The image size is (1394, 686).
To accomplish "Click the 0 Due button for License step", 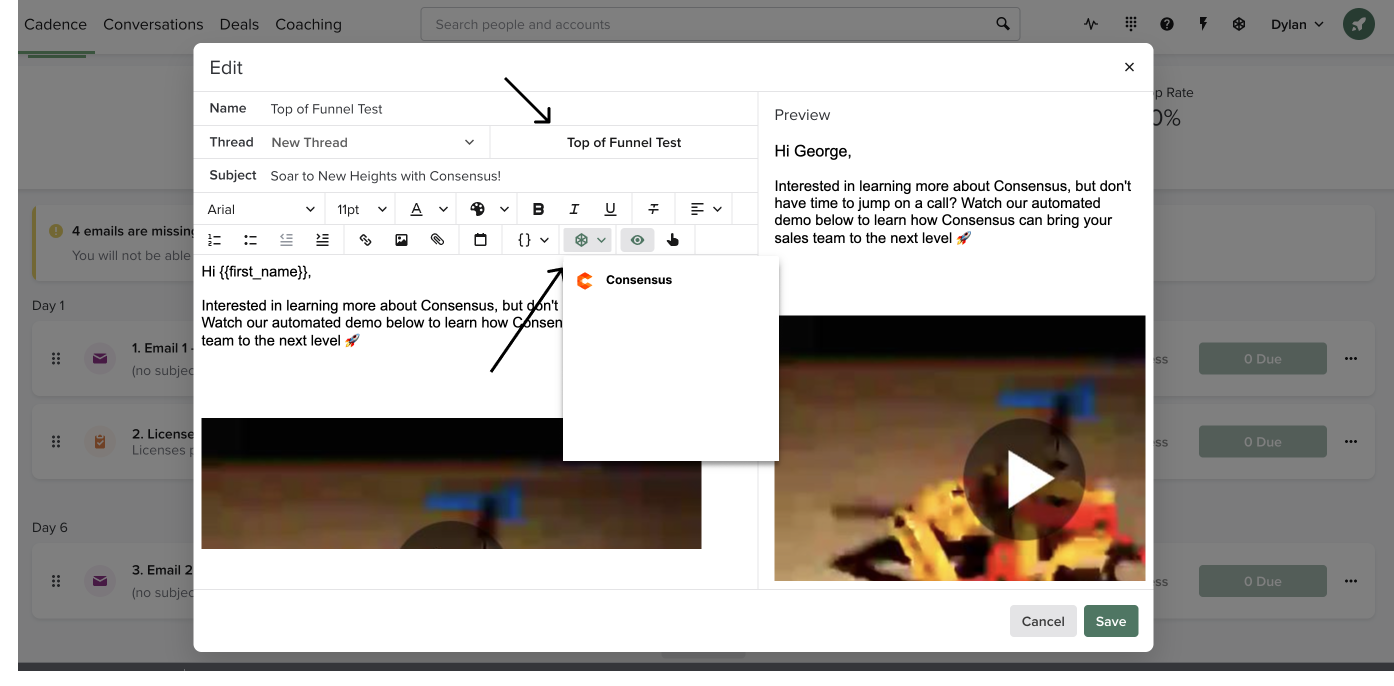I will pyautogui.click(x=1262, y=442).
